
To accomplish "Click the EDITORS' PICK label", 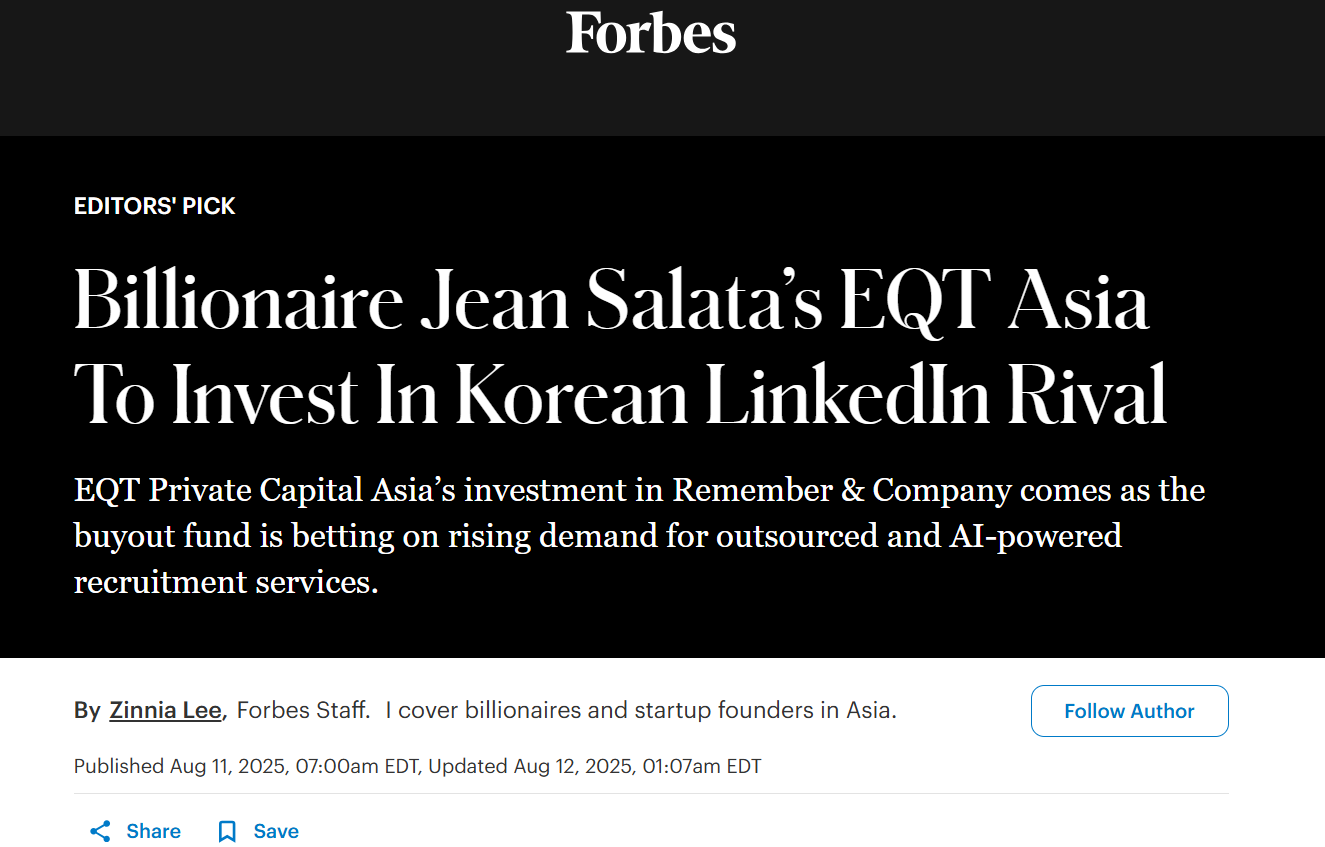I will pos(155,206).
